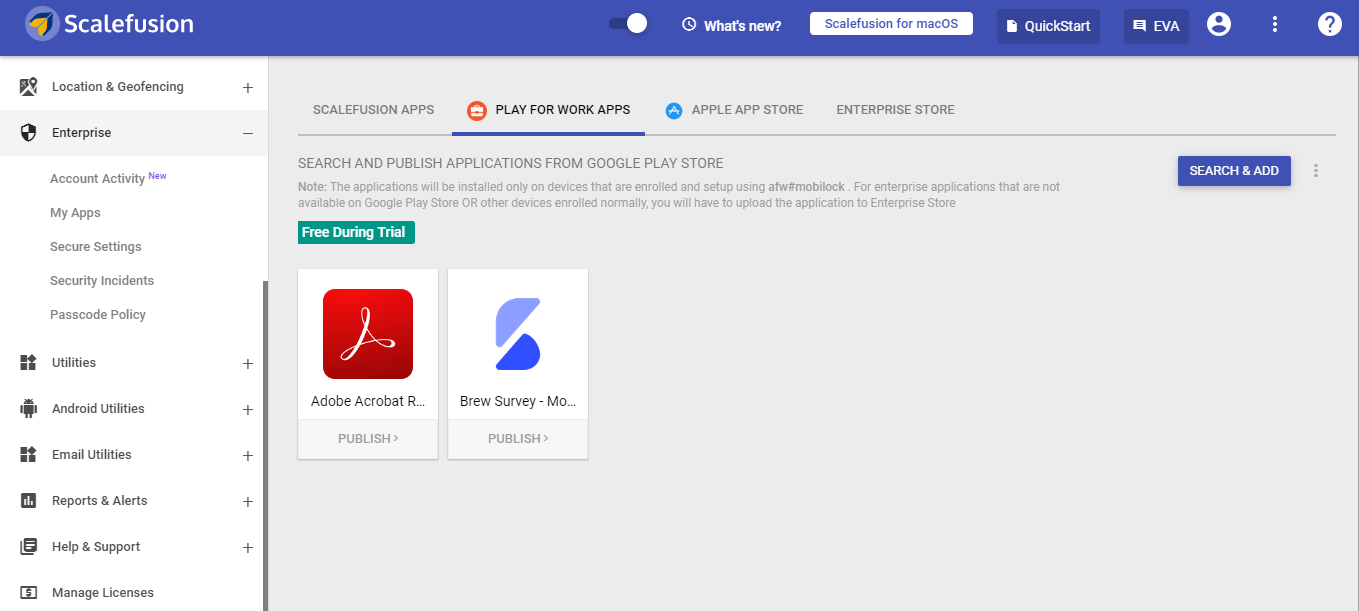Screen dimensions: 1359x611
Task: Click the Reports & Alerts chart icon
Action: coord(29,501)
